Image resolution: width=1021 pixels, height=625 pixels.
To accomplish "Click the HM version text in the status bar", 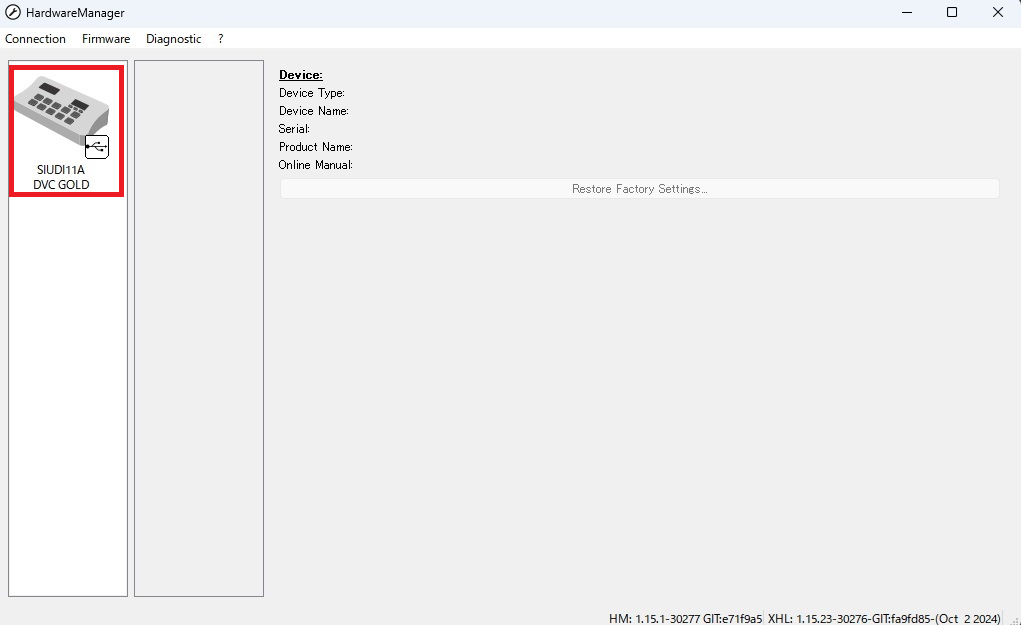I will pos(685,618).
